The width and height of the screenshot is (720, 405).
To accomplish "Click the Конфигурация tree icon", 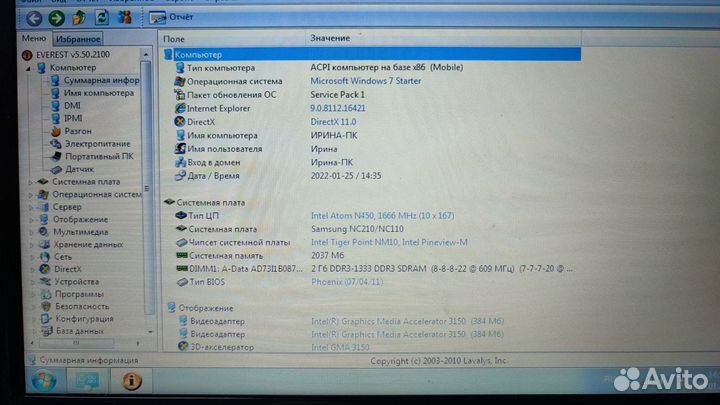I will 46,319.
